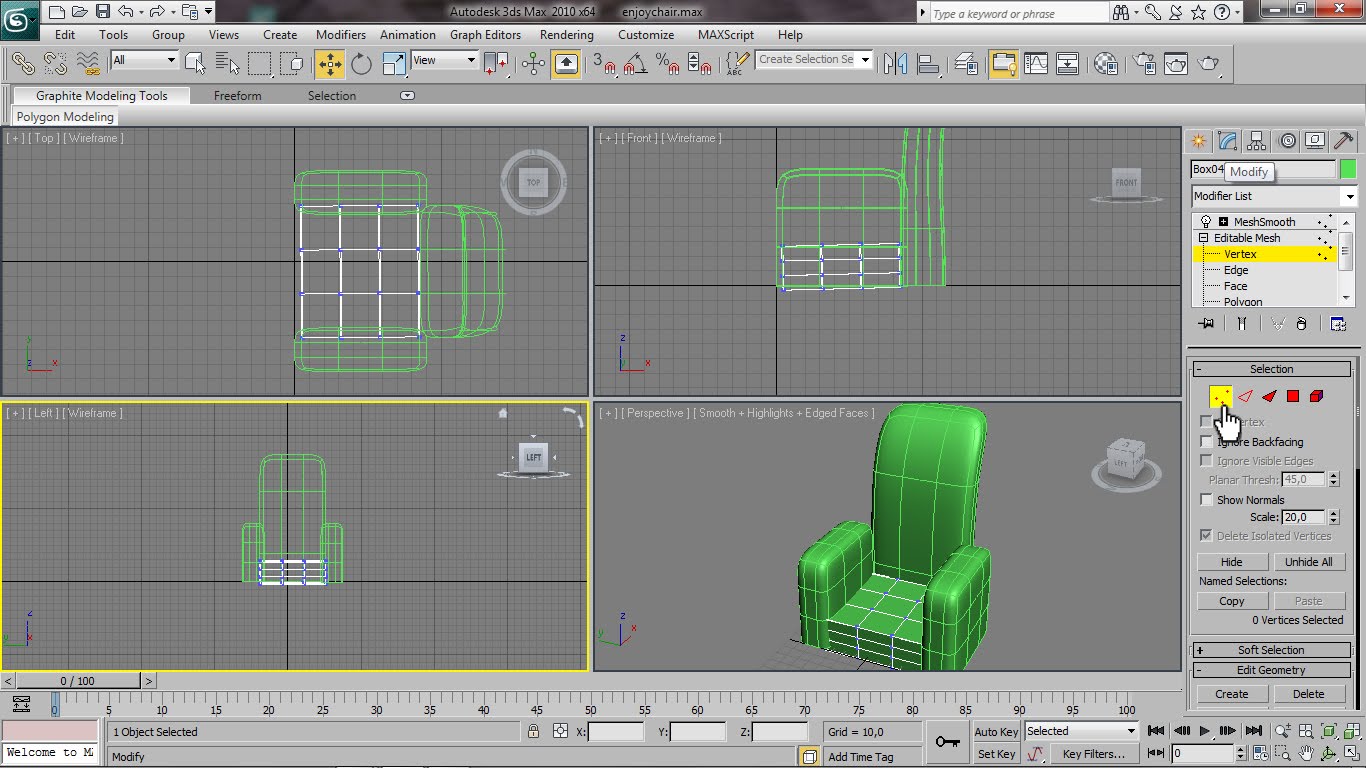Viewport: 1366px width, 768px height.
Task: Click the green object color swatch
Action: tap(1348, 169)
